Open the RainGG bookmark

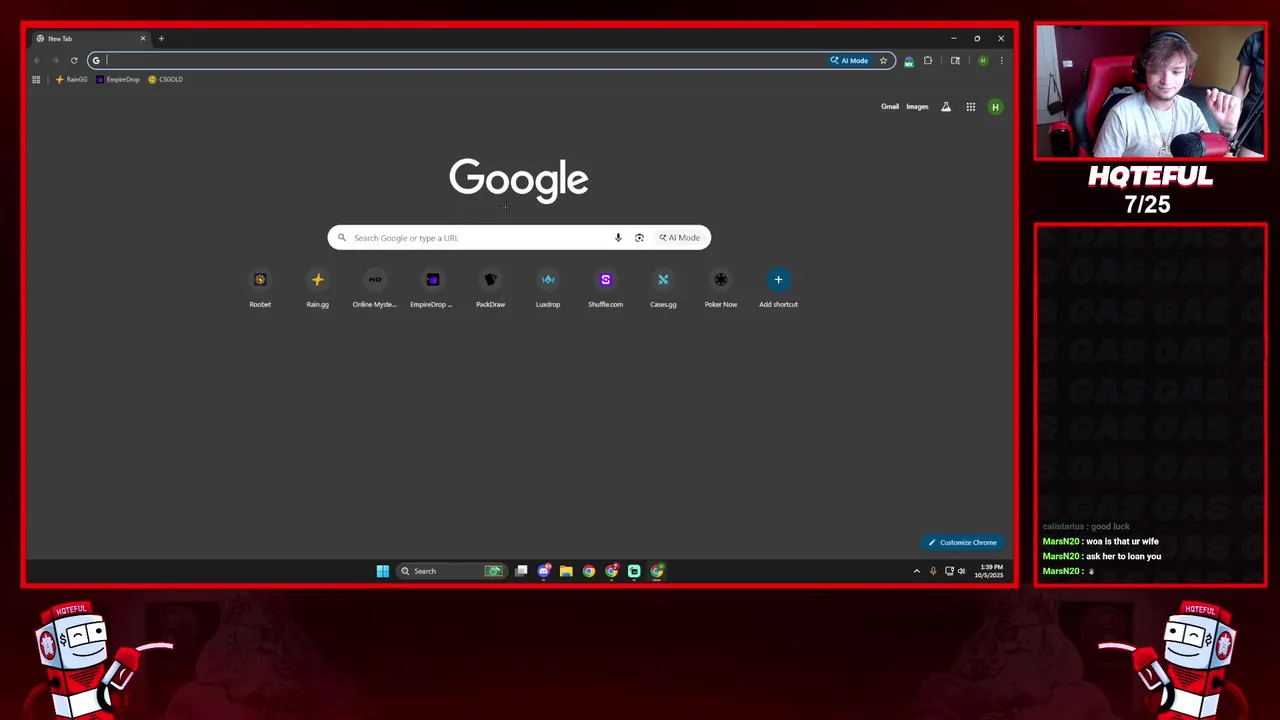(71, 79)
